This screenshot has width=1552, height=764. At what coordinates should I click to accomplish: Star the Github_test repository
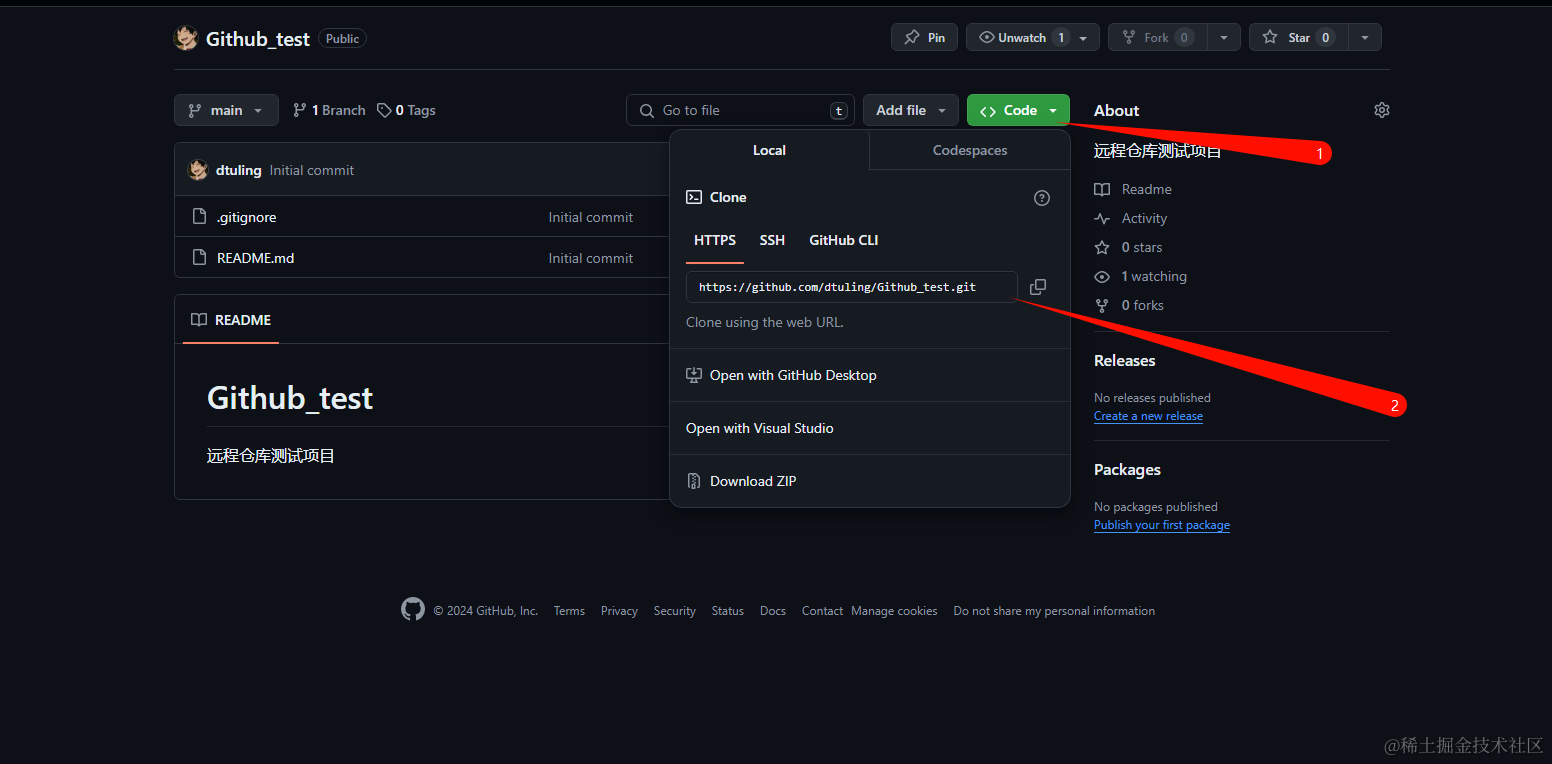(1298, 37)
